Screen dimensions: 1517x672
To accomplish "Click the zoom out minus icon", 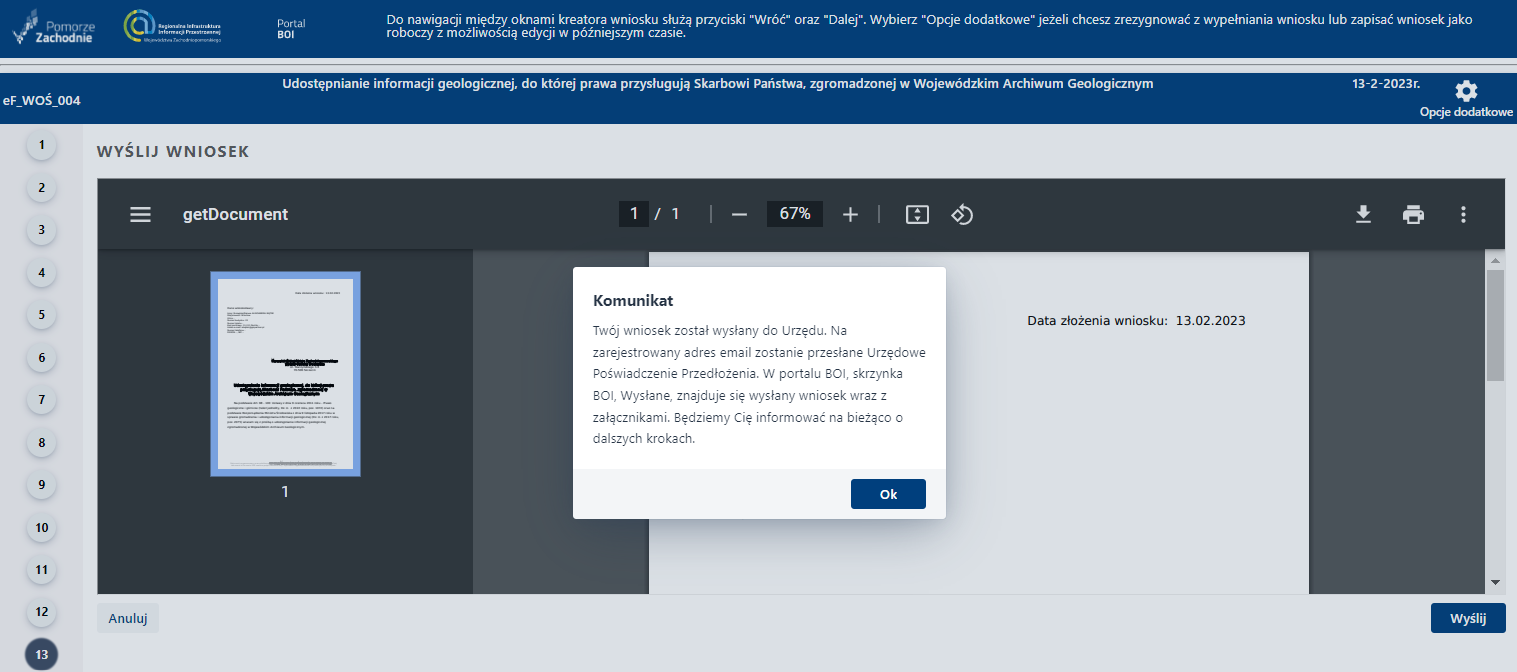I will (x=739, y=214).
